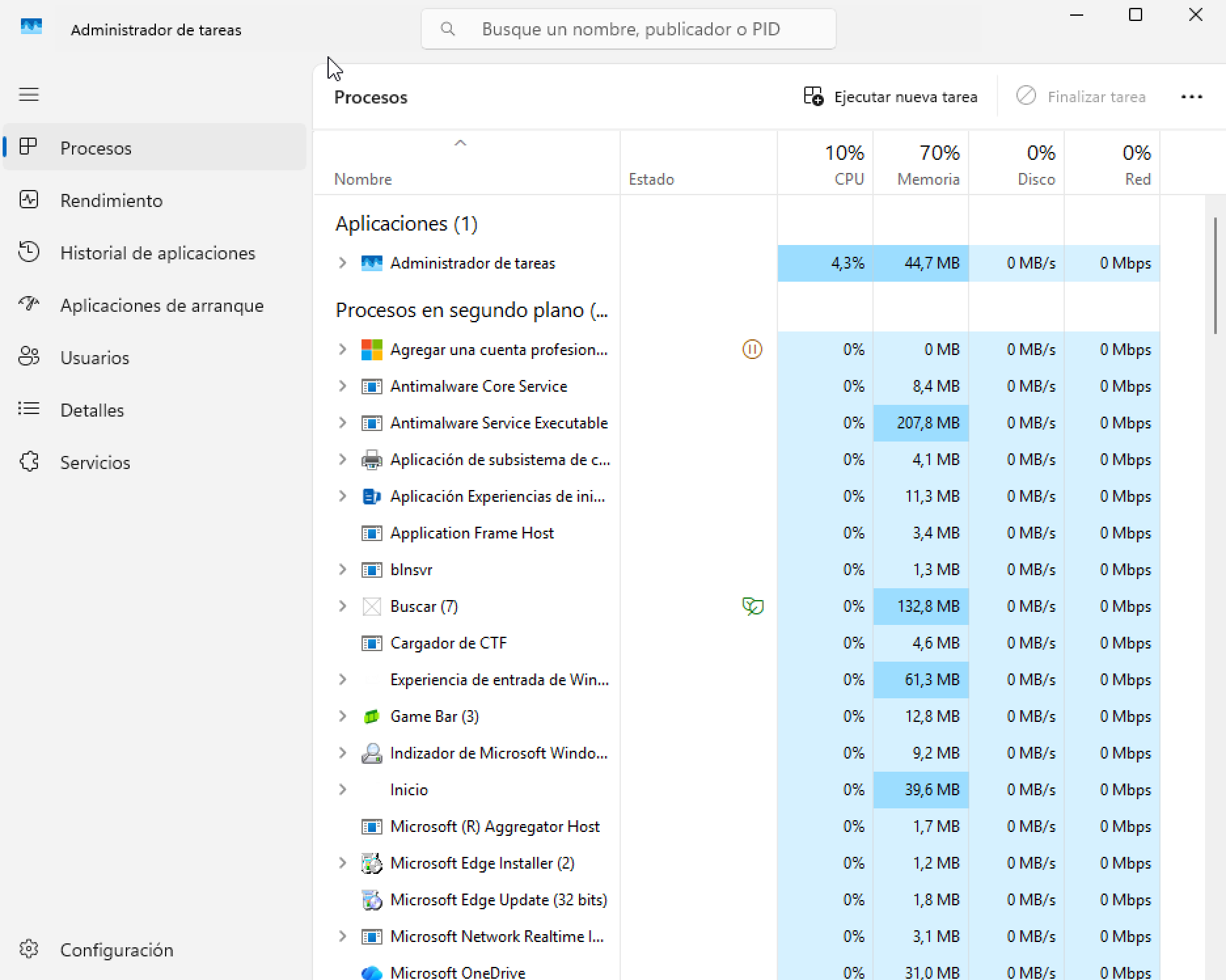Select the Application Frame Host process
1226x980 pixels.
pos(736,533)
